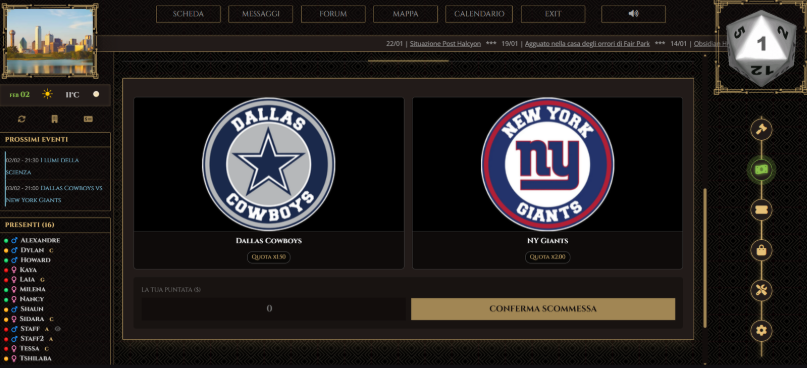Click the Prossimi Eventi header
This screenshot has width=807, height=368.
37,139
